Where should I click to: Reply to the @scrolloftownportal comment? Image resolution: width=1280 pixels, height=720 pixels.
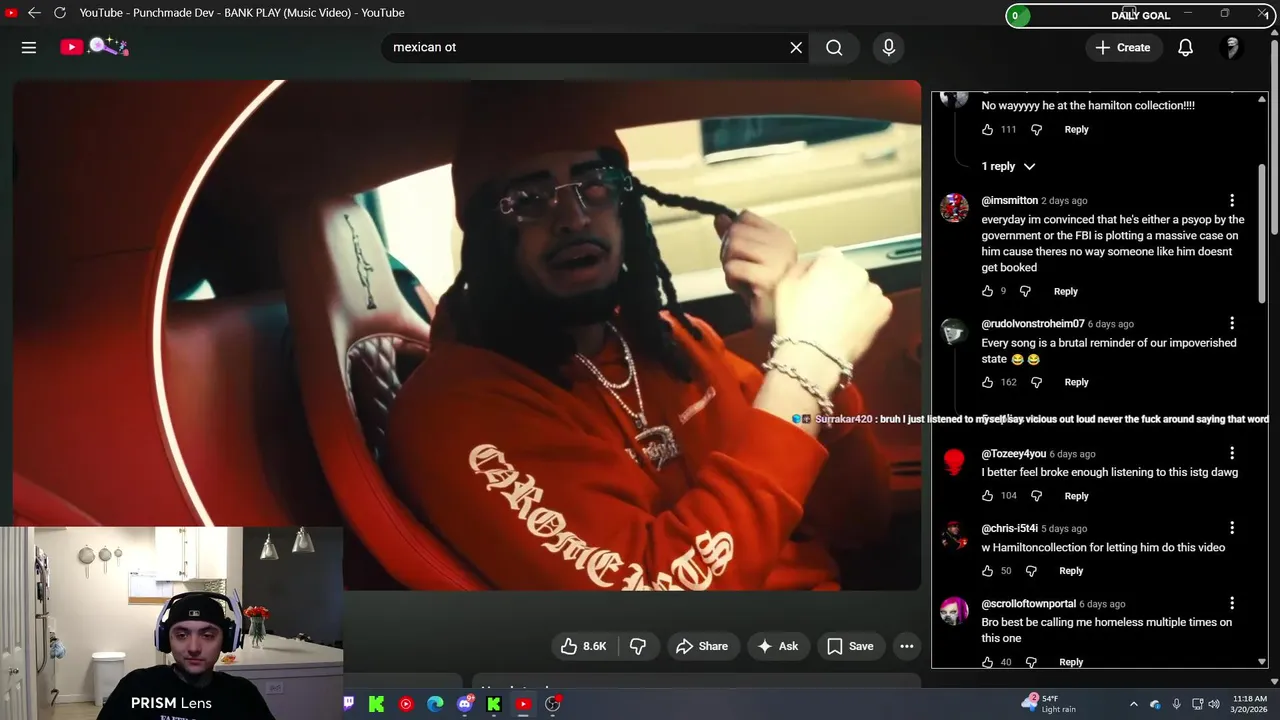(x=1071, y=662)
